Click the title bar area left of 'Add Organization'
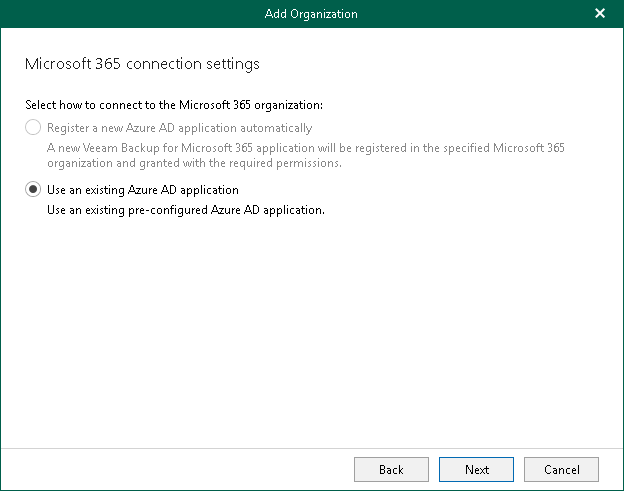Screen dimensions: 624x491 [130, 14]
